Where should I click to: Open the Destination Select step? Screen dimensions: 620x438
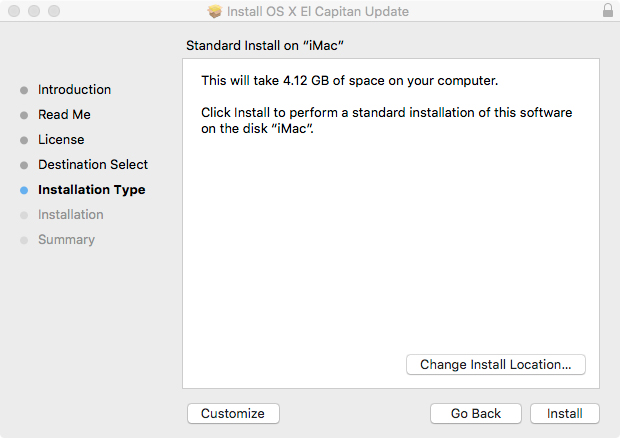93,165
